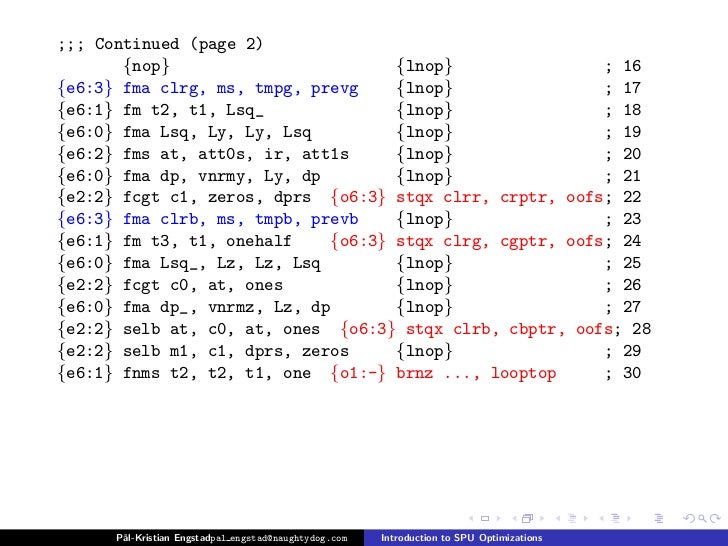Click red 'stqx clrg, cgptr, oofs' instruction
728x546 pixels.
point(499,241)
